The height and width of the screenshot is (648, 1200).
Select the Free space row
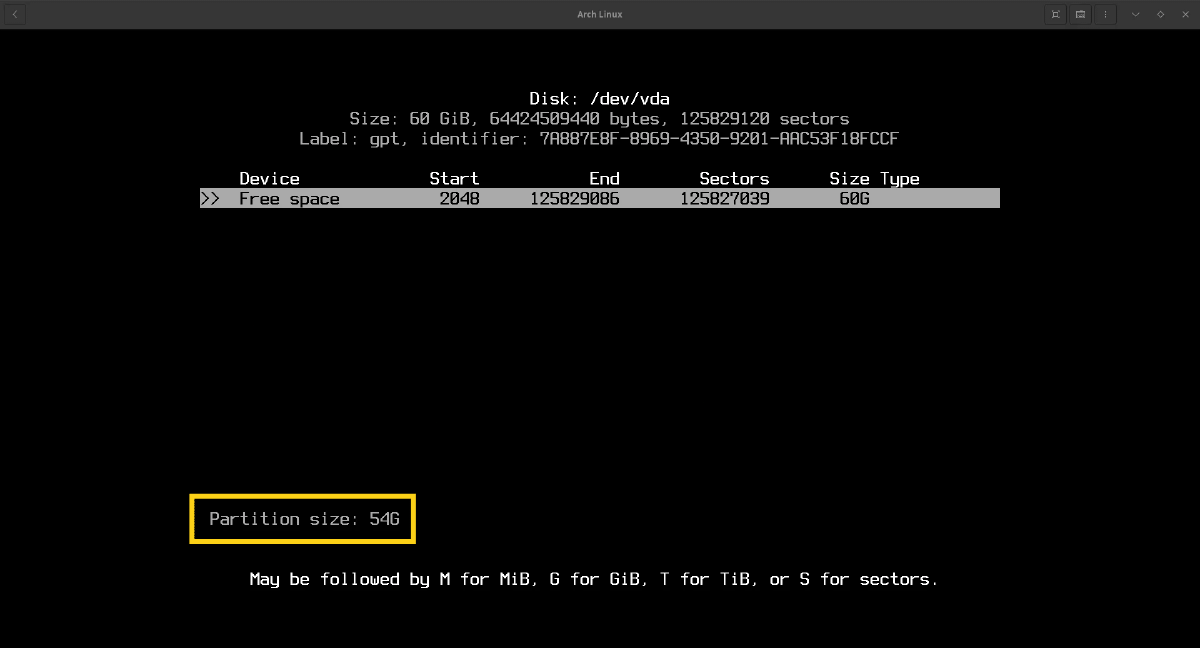point(600,199)
